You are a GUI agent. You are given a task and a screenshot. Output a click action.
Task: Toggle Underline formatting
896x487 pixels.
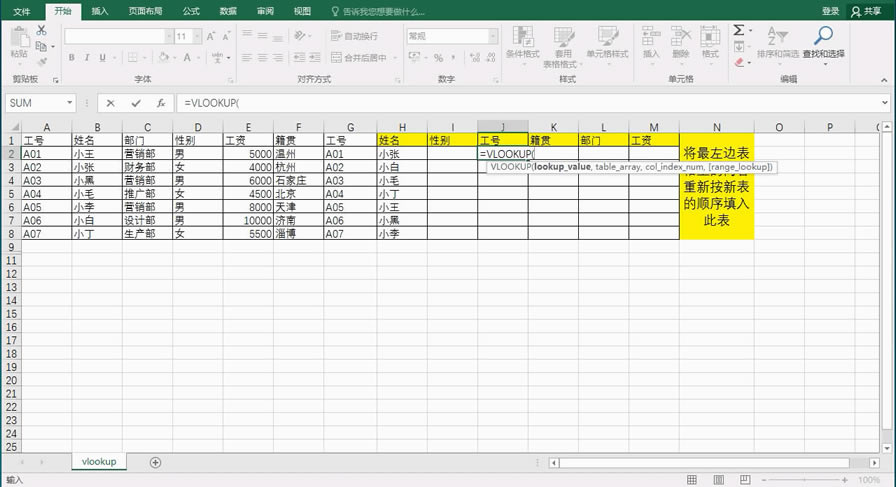point(103,57)
